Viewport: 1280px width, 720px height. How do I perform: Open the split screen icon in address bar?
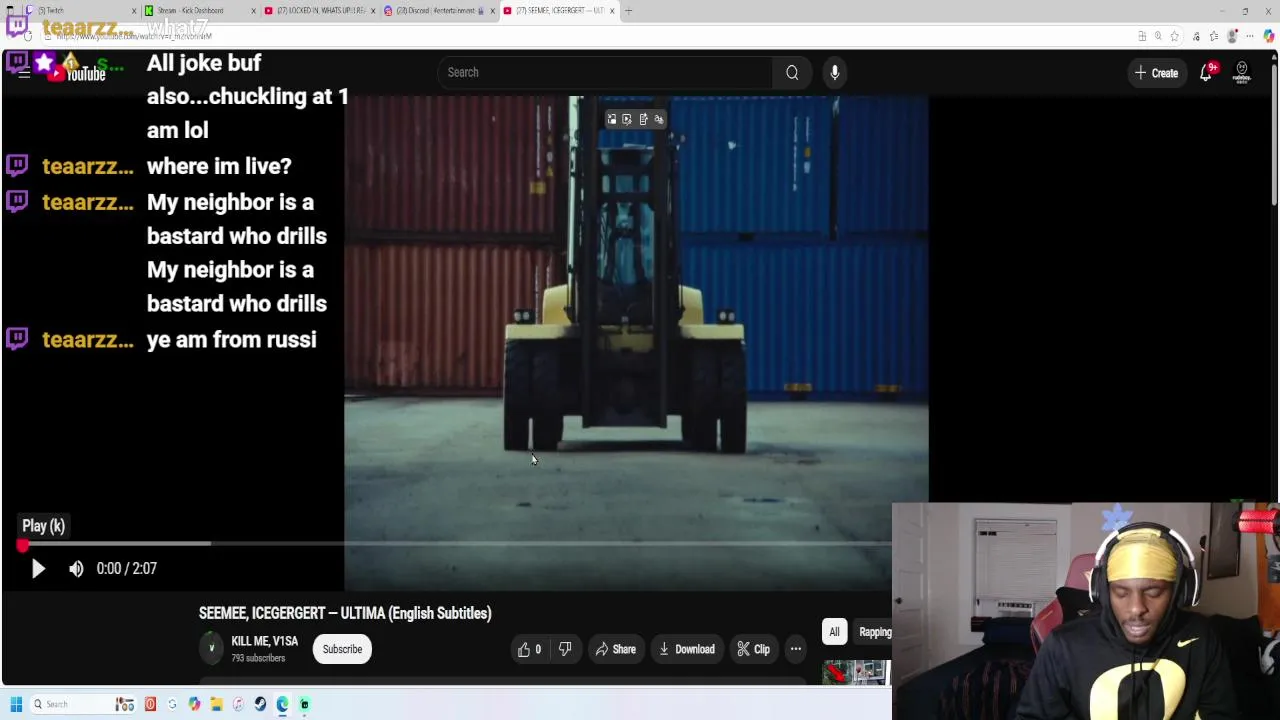1142,36
